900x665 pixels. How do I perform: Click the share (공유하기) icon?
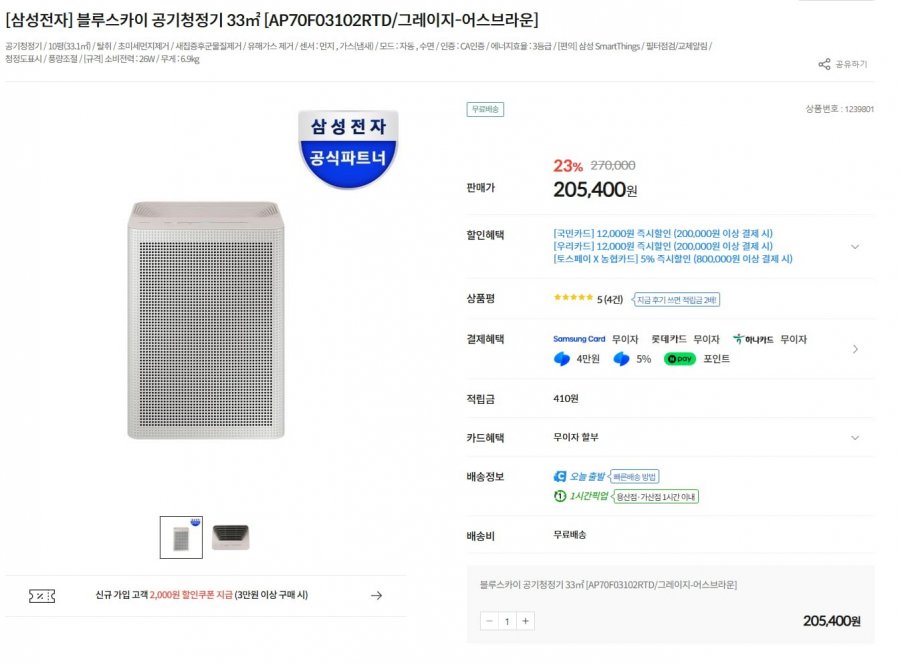pos(824,64)
